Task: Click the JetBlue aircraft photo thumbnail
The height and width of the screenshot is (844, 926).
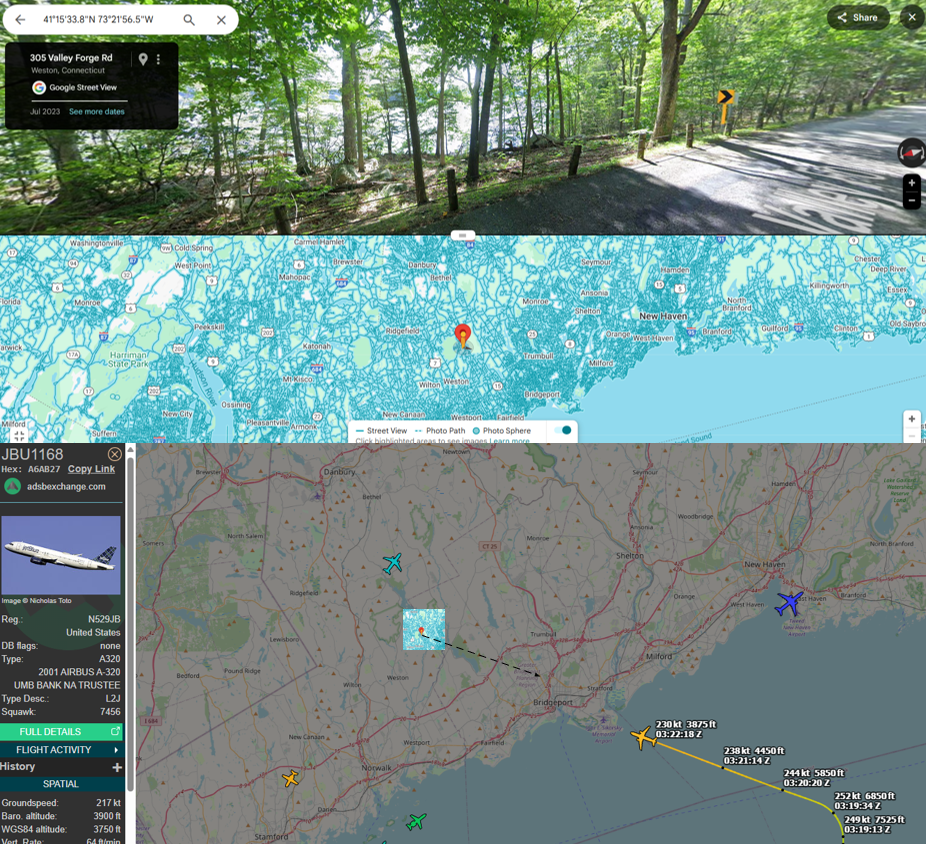Action: pyautogui.click(x=61, y=556)
